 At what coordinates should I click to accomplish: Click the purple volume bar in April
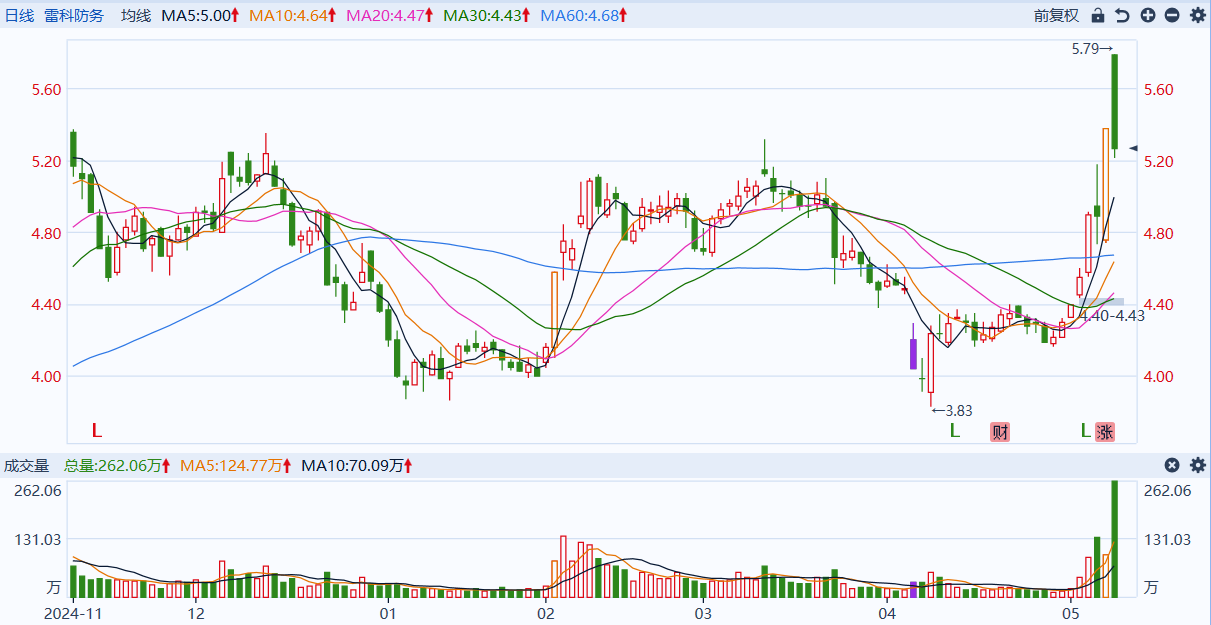913,589
